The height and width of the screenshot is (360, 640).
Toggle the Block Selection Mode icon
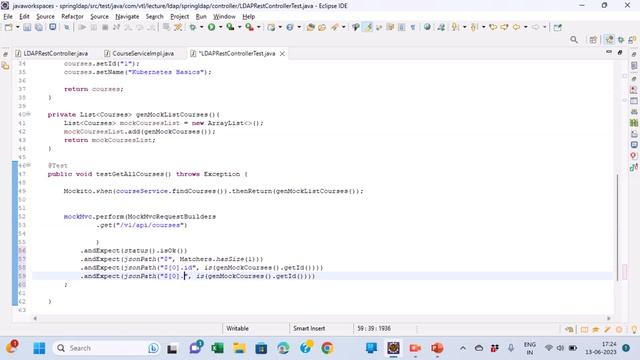(x=402, y=27)
